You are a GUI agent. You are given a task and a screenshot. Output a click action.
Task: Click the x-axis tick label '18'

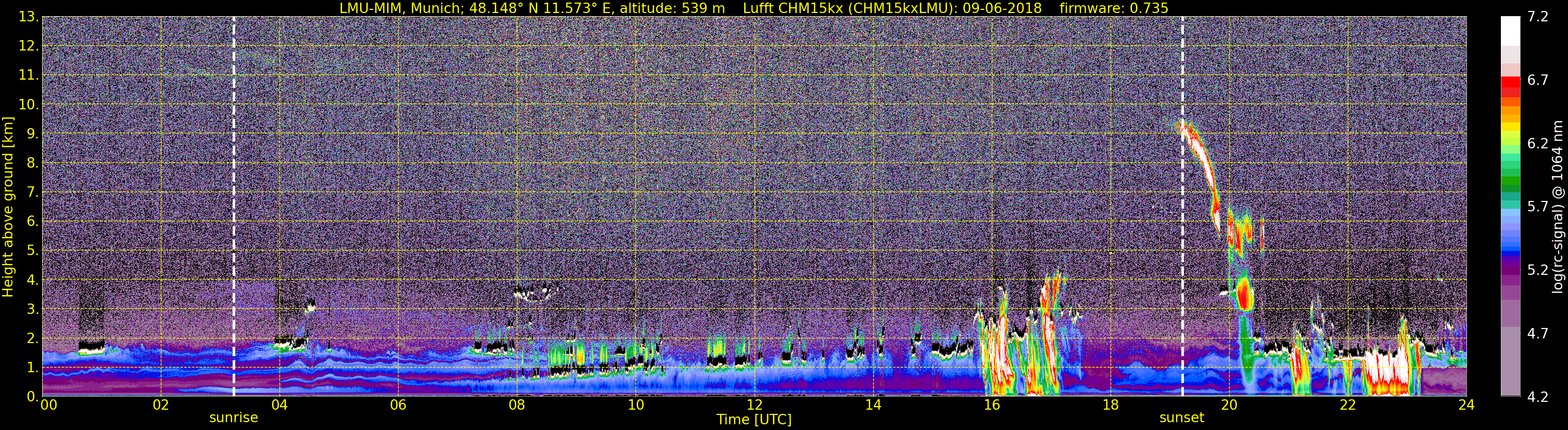pos(1110,405)
